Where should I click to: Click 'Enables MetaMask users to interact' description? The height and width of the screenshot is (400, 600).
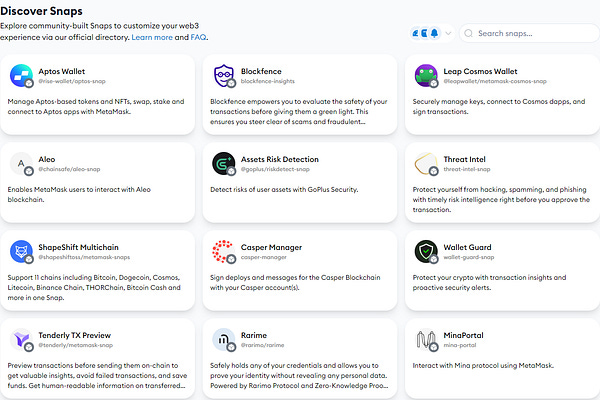click(79, 194)
